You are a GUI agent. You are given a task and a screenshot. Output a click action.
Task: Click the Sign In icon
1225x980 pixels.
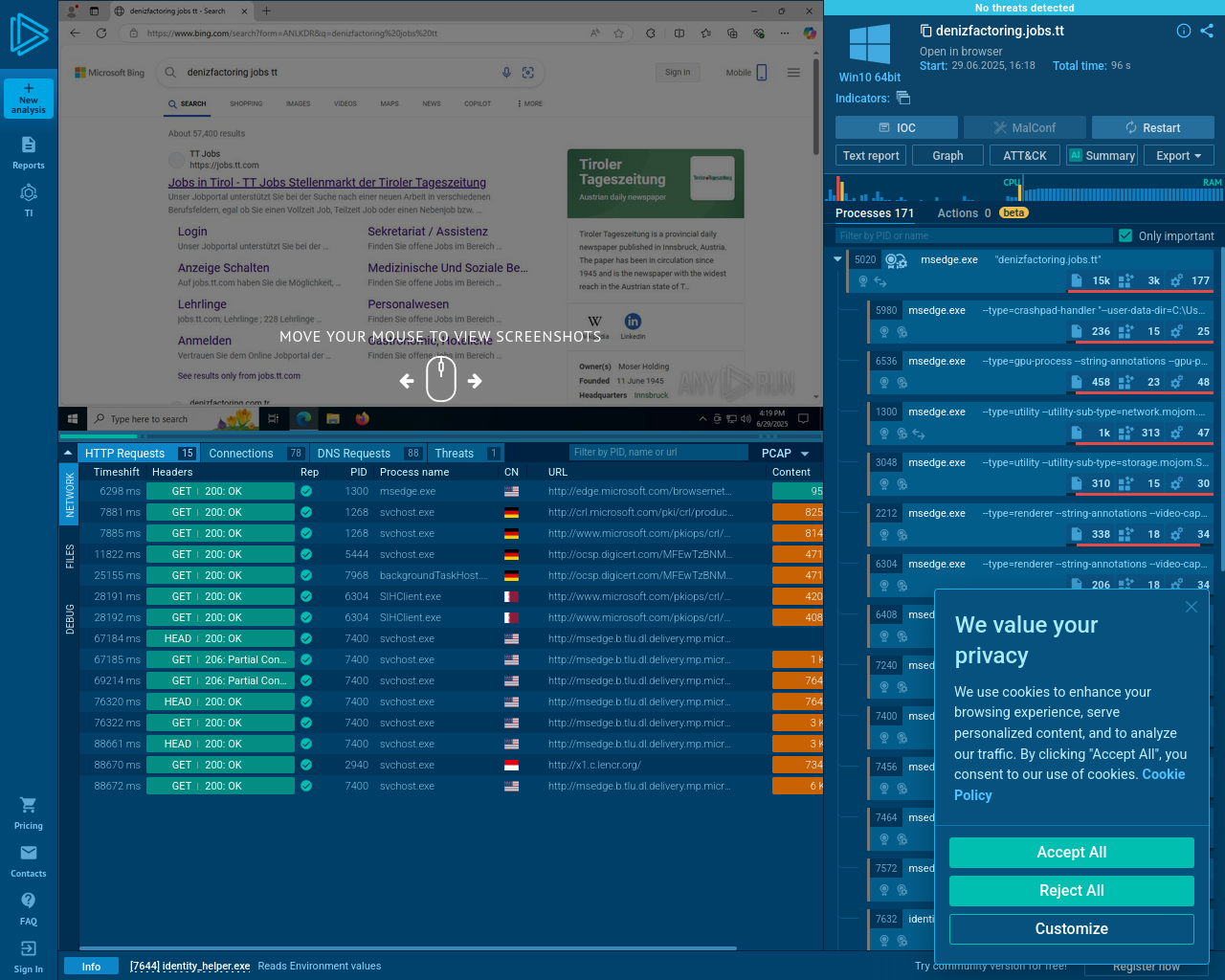29,948
